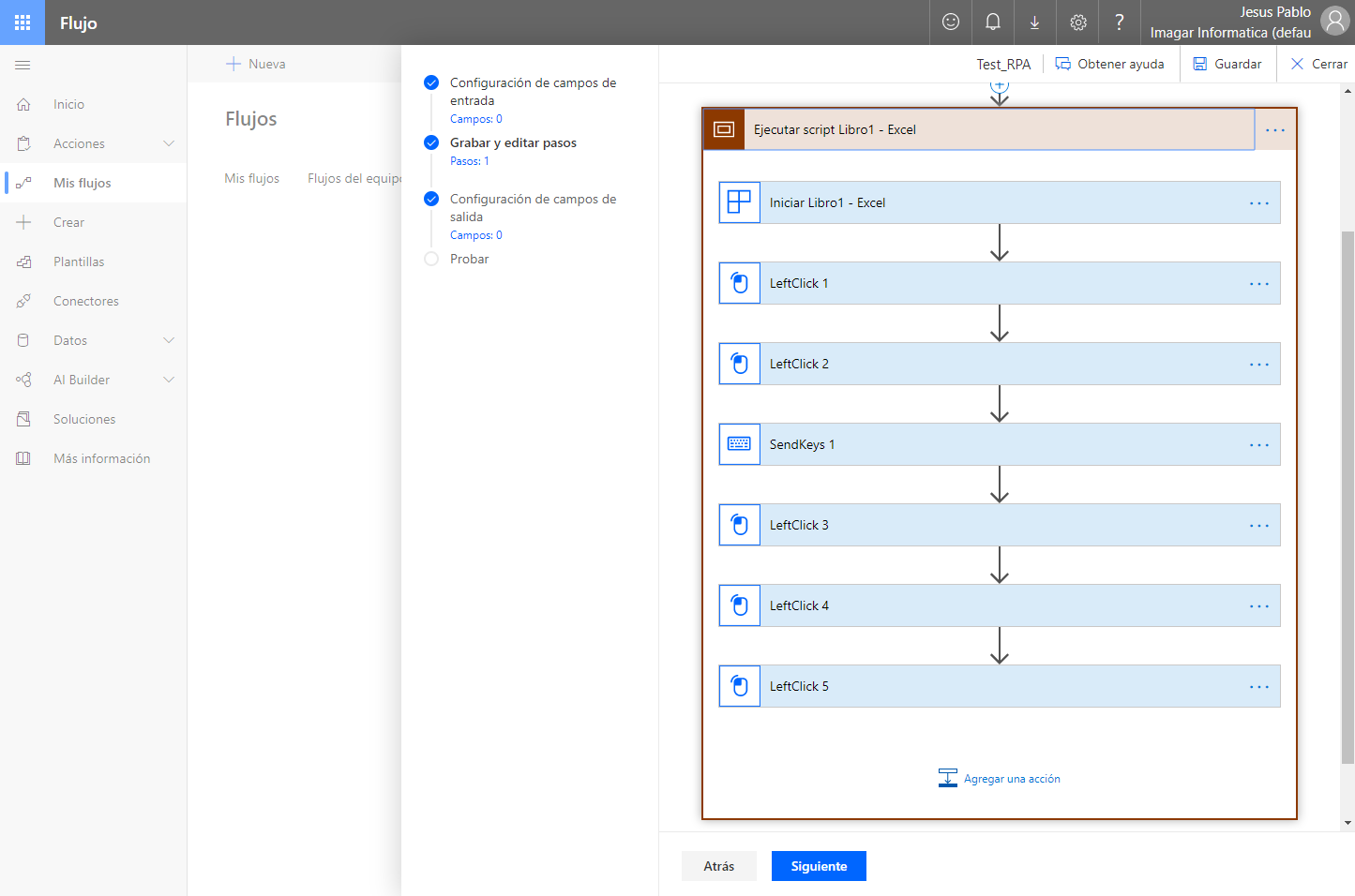The image size is (1355, 896).
Task: Click the Siguiente button
Action: click(x=819, y=866)
